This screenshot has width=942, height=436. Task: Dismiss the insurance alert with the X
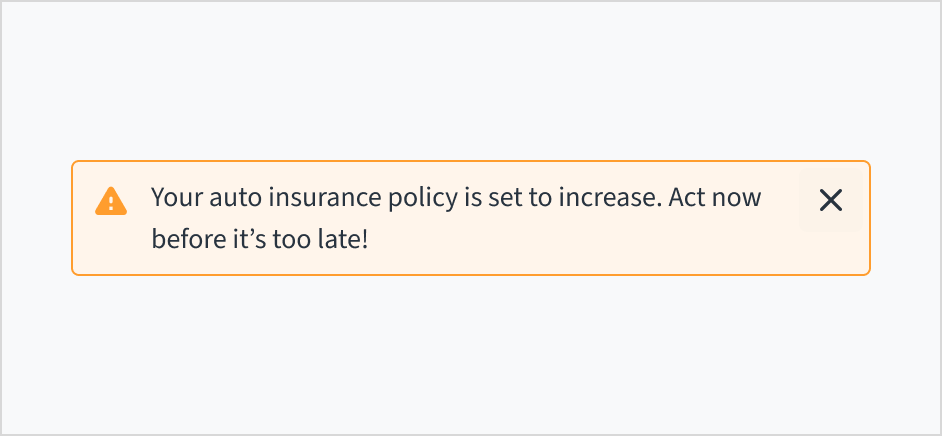pos(830,201)
